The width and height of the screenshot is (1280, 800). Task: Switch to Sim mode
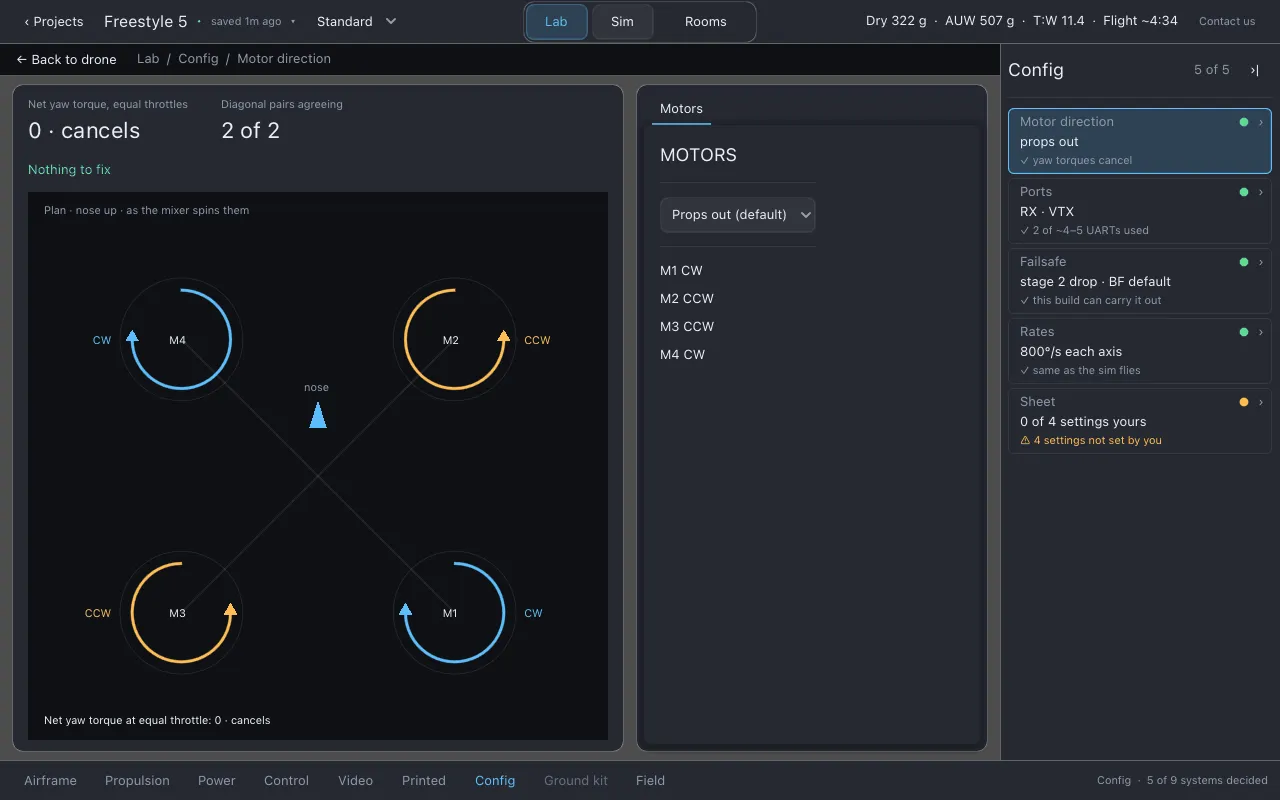(x=622, y=22)
